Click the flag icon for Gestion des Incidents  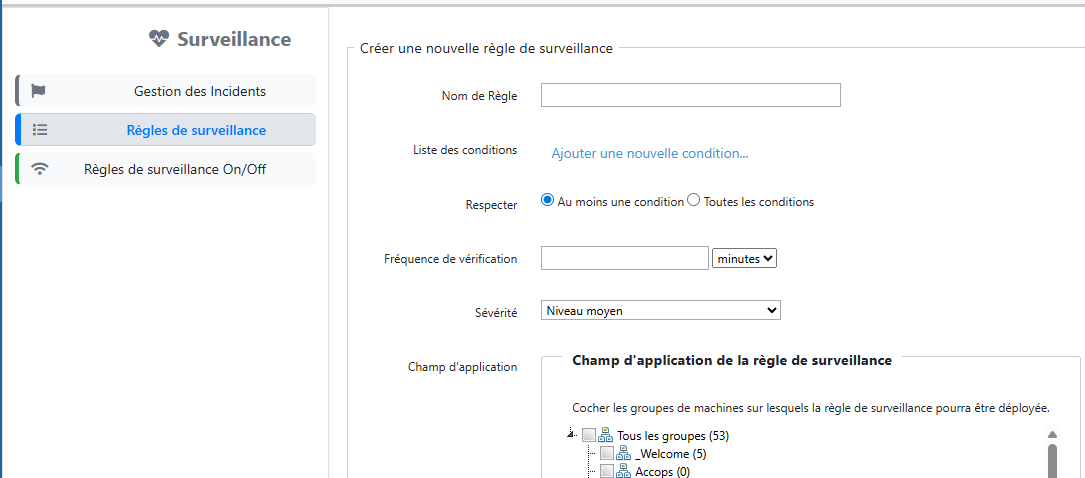click(39, 91)
